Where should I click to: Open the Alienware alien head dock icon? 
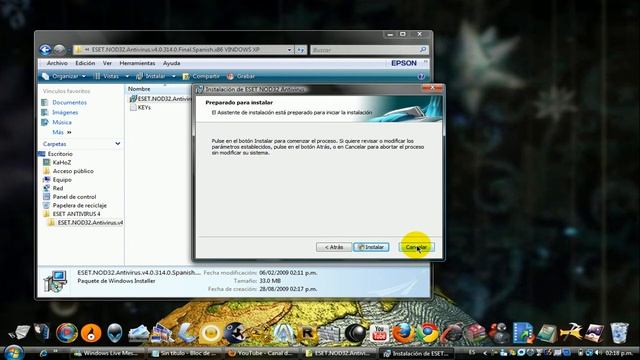coord(115,333)
